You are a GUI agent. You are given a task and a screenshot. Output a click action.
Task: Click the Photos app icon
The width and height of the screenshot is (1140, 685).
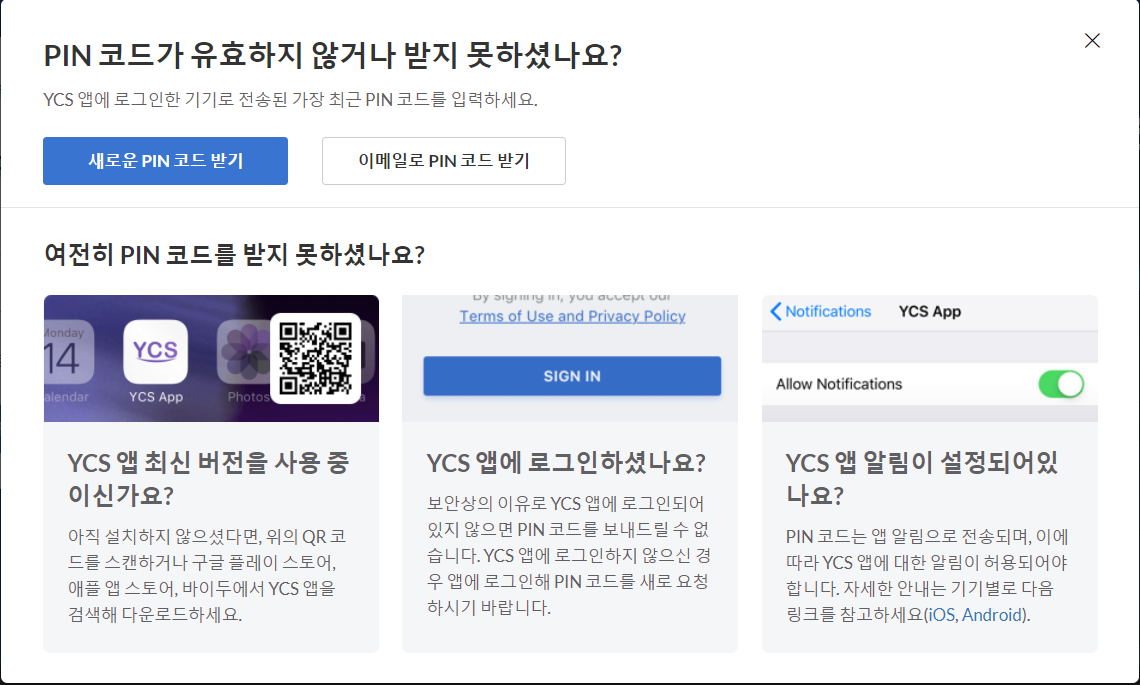point(244,353)
